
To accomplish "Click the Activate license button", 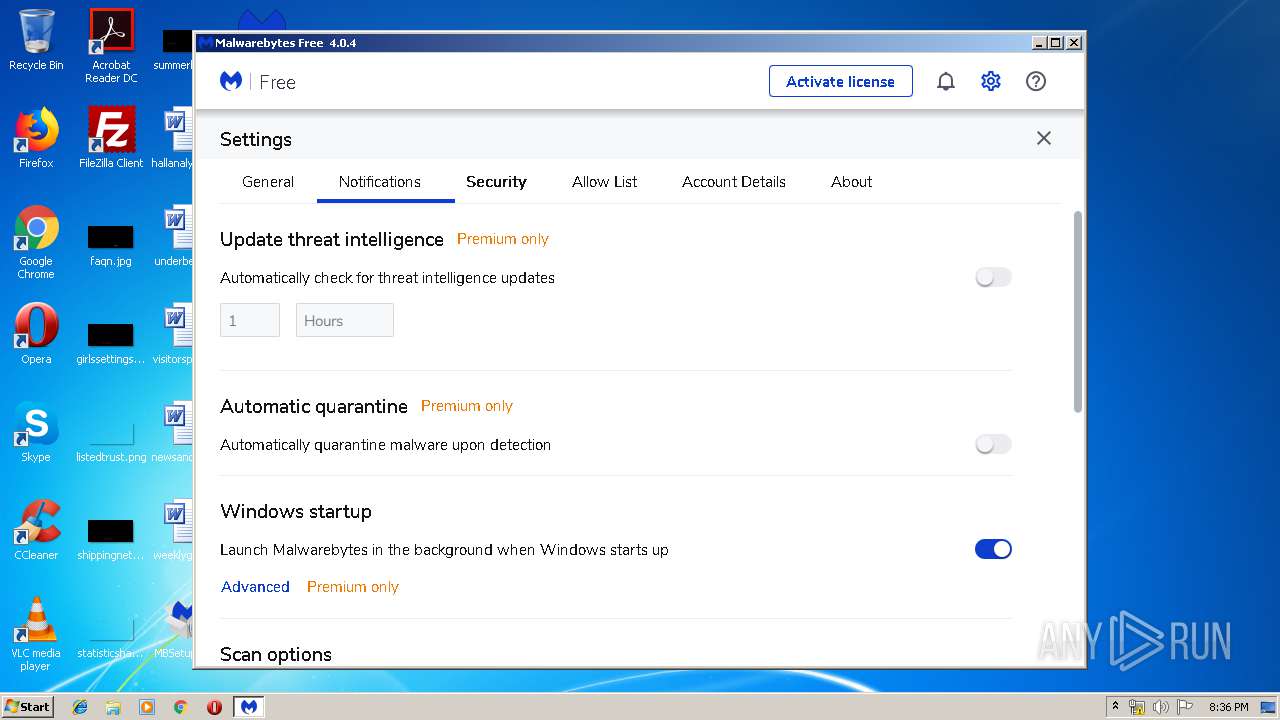I will (841, 82).
